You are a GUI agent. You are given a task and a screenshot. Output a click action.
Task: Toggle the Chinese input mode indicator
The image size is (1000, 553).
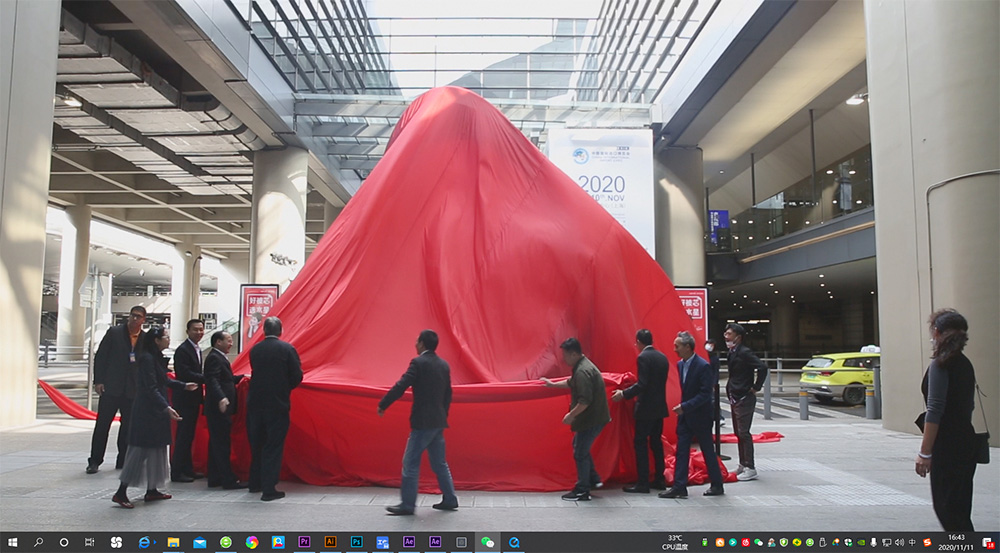(x=913, y=542)
